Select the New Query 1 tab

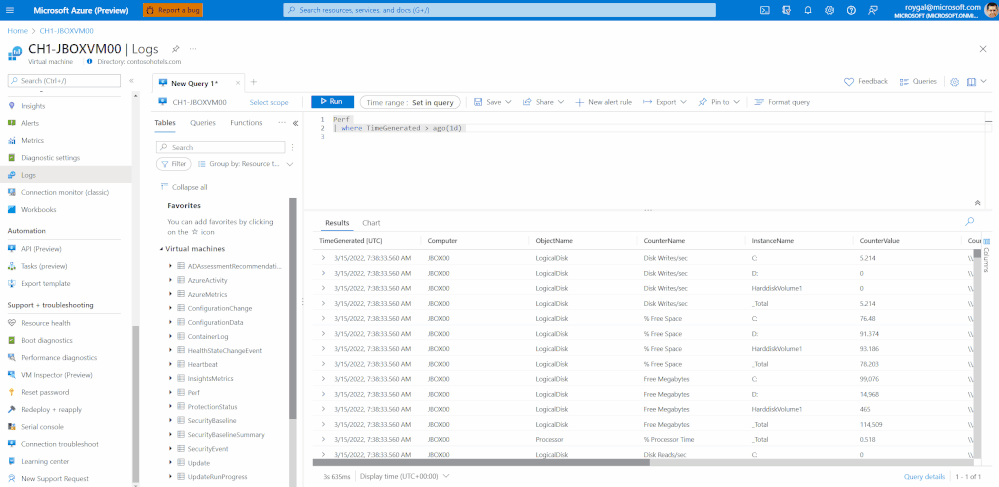point(198,83)
